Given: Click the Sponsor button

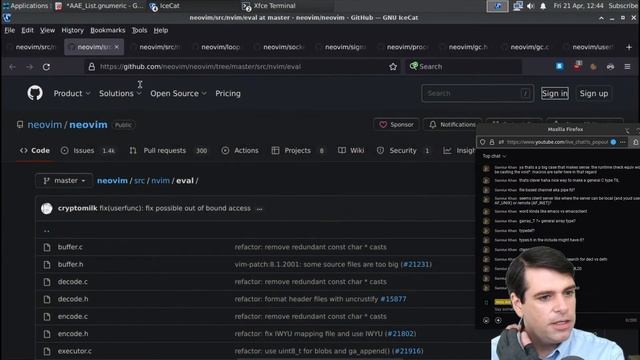Looking at the screenshot, I should [x=396, y=124].
